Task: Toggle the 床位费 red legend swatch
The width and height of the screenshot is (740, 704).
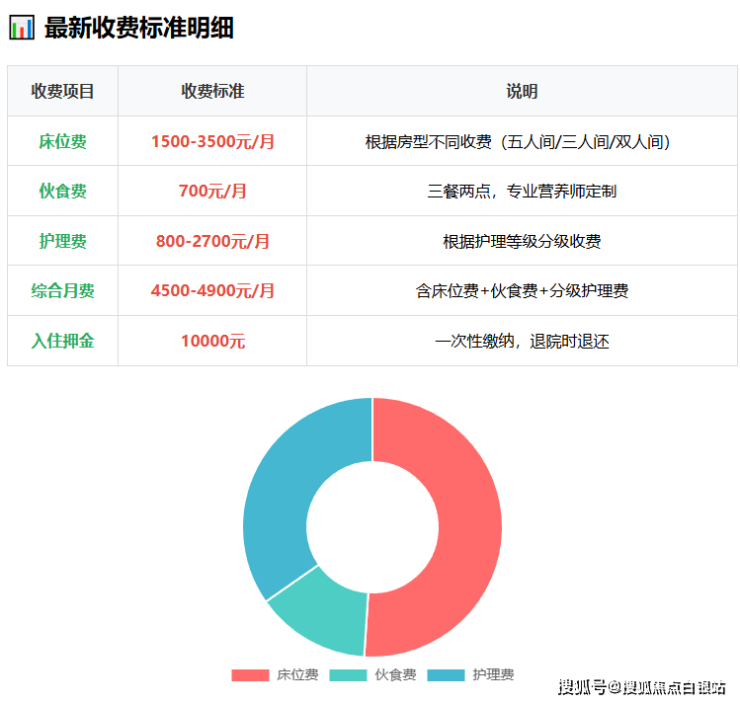Action: click(250, 675)
